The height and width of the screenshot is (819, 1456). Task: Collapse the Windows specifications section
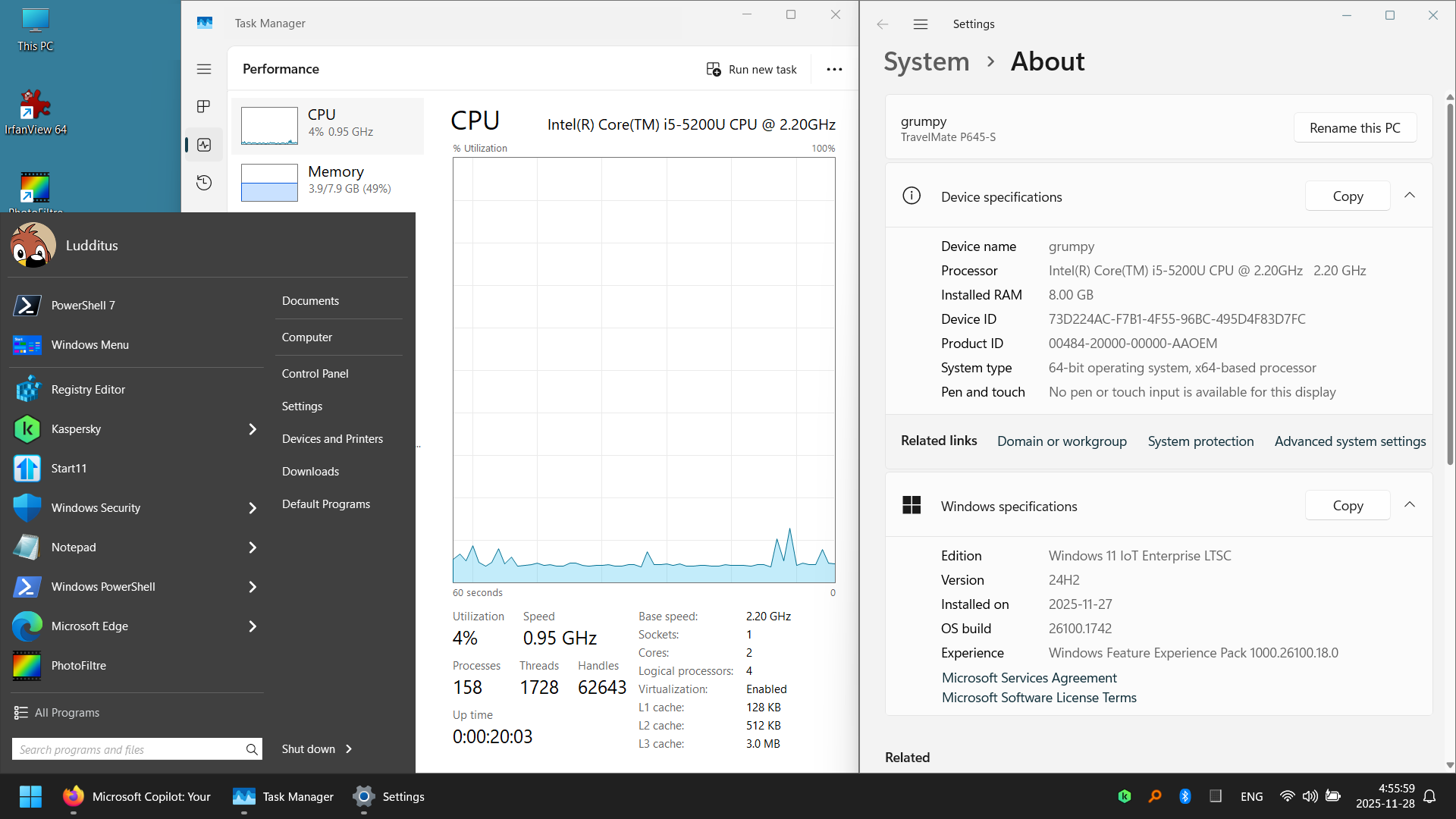tap(1410, 505)
